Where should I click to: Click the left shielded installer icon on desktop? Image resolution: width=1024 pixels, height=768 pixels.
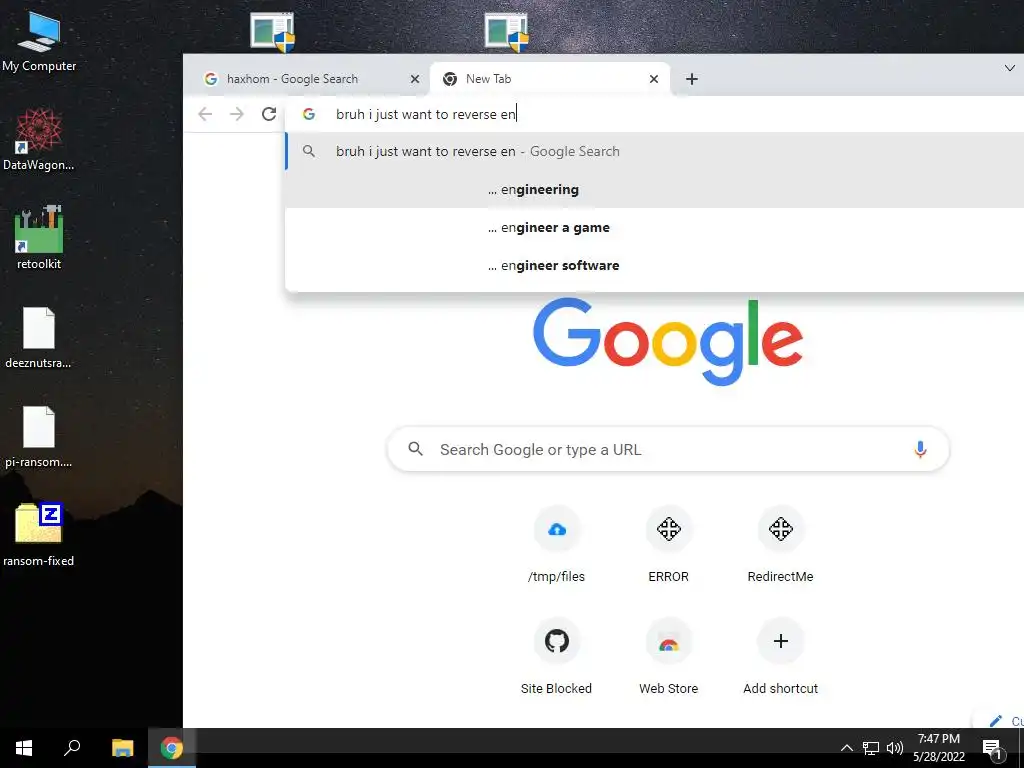pyautogui.click(x=272, y=32)
